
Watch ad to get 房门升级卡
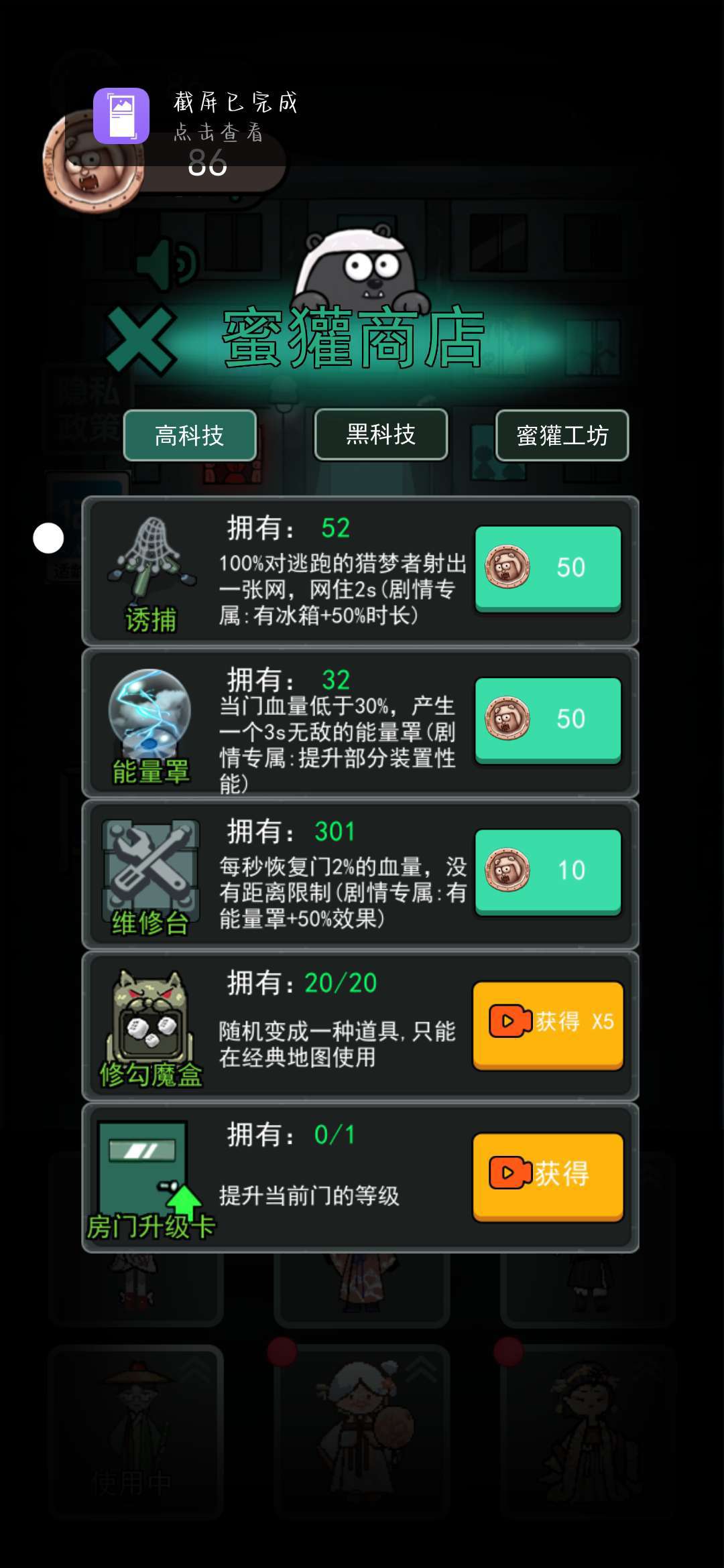(548, 1176)
